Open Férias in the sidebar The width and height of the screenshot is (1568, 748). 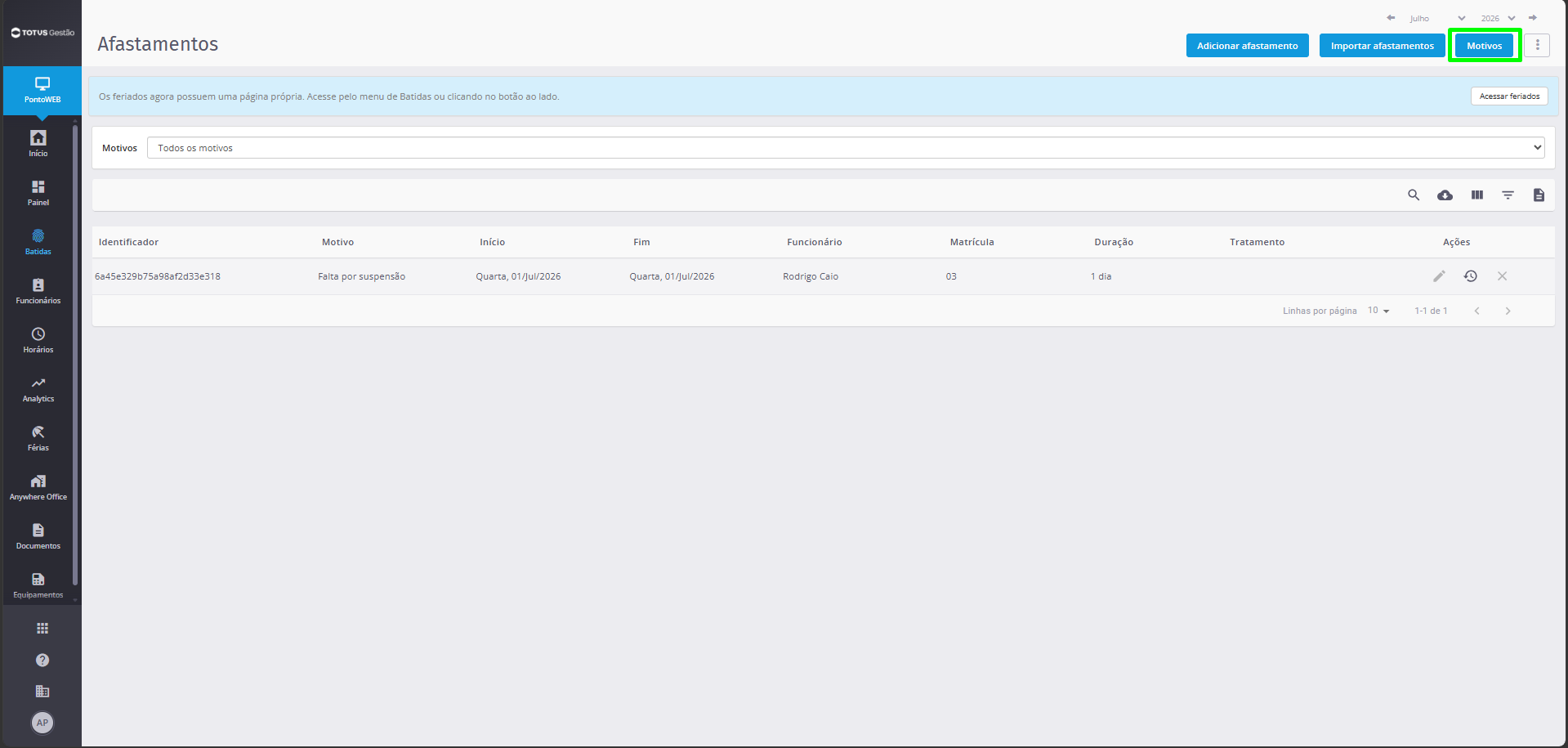click(x=38, y=437)
